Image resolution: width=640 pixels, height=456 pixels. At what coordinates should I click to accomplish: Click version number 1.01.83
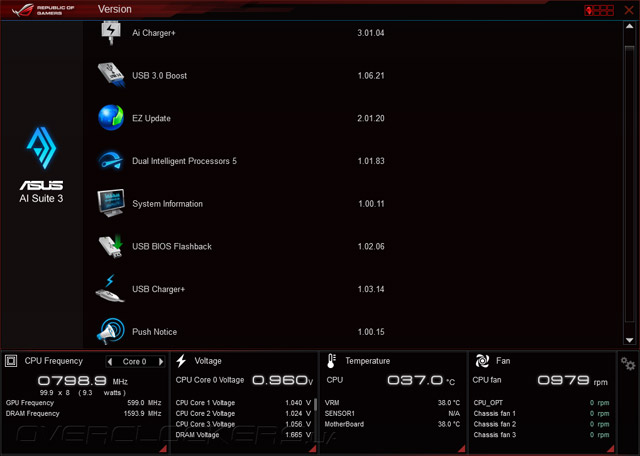[371, 161]
